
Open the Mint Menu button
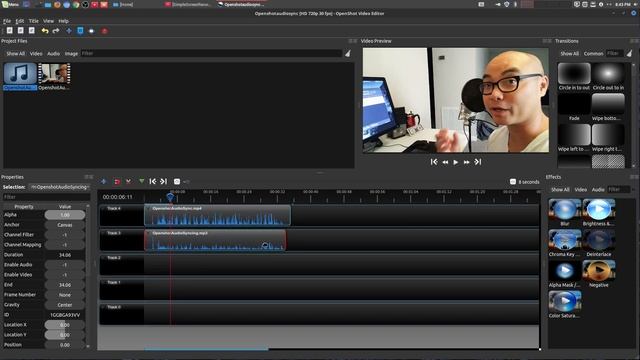point(11,4)
